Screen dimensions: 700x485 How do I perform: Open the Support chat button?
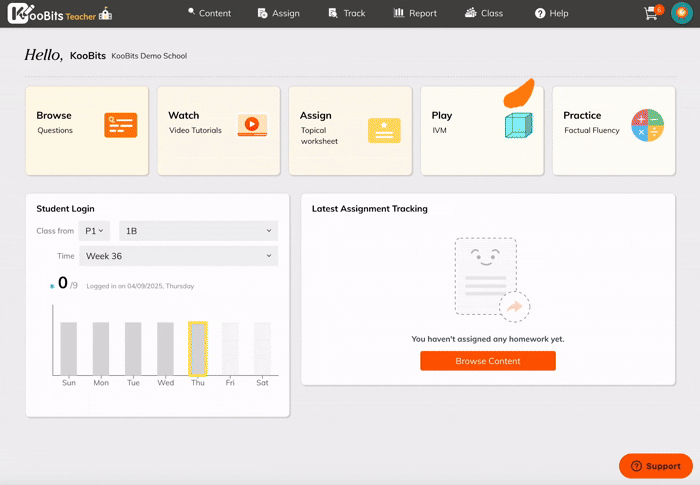point(656,466)
